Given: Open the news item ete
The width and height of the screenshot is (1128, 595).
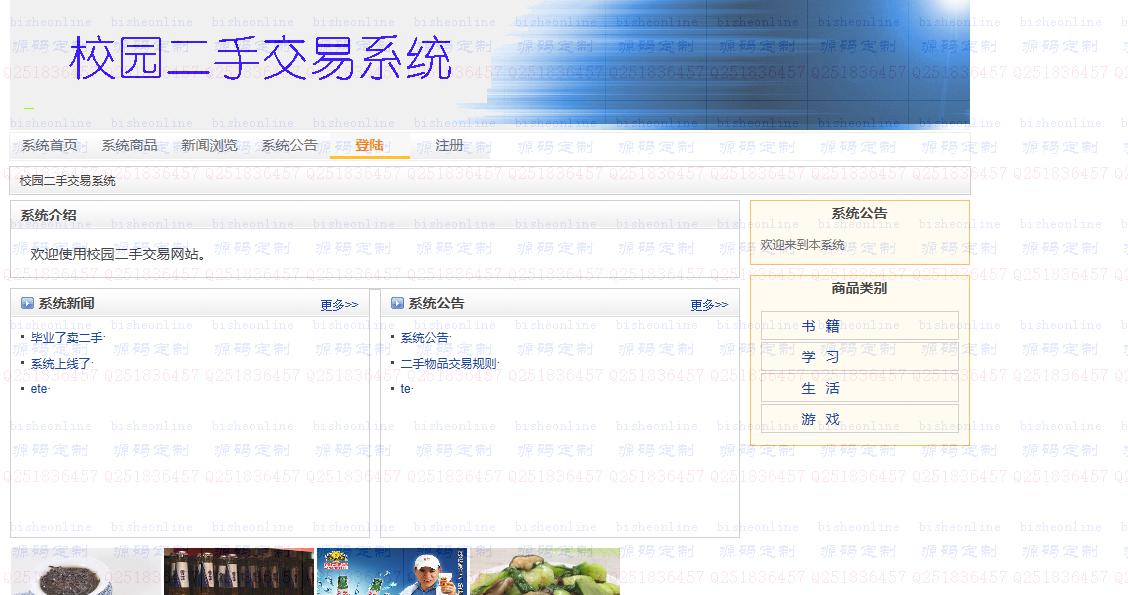Looking at the screenshot, I should [x=40, y=389].
